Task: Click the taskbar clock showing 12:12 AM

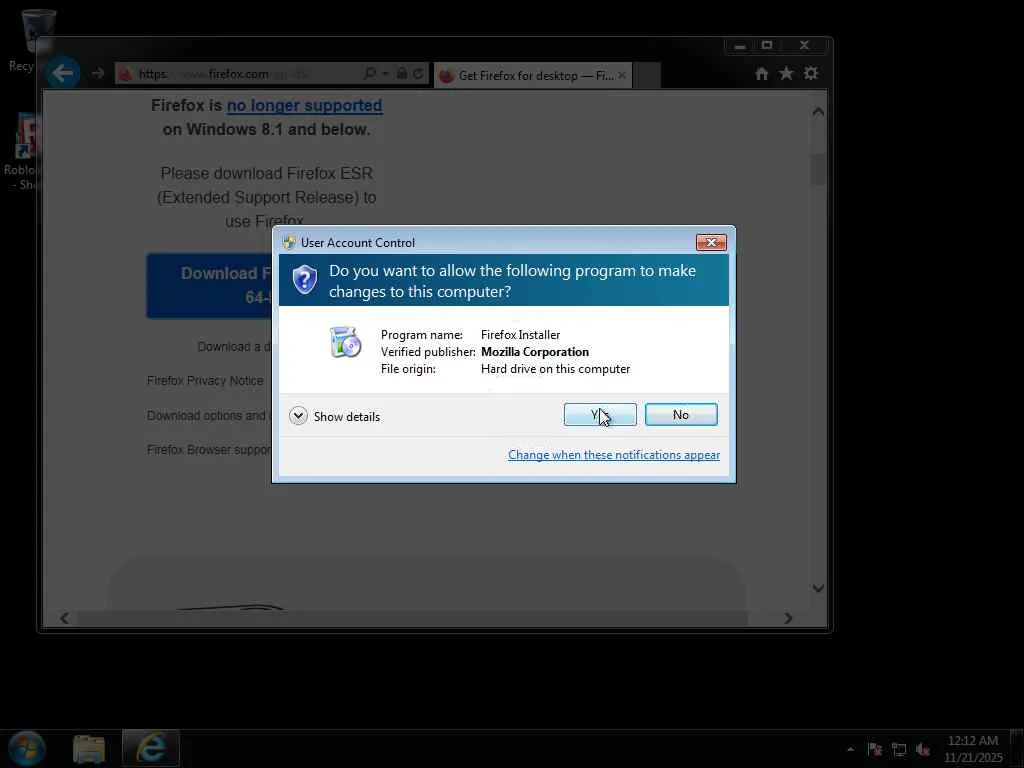Action: click(973, 749)
